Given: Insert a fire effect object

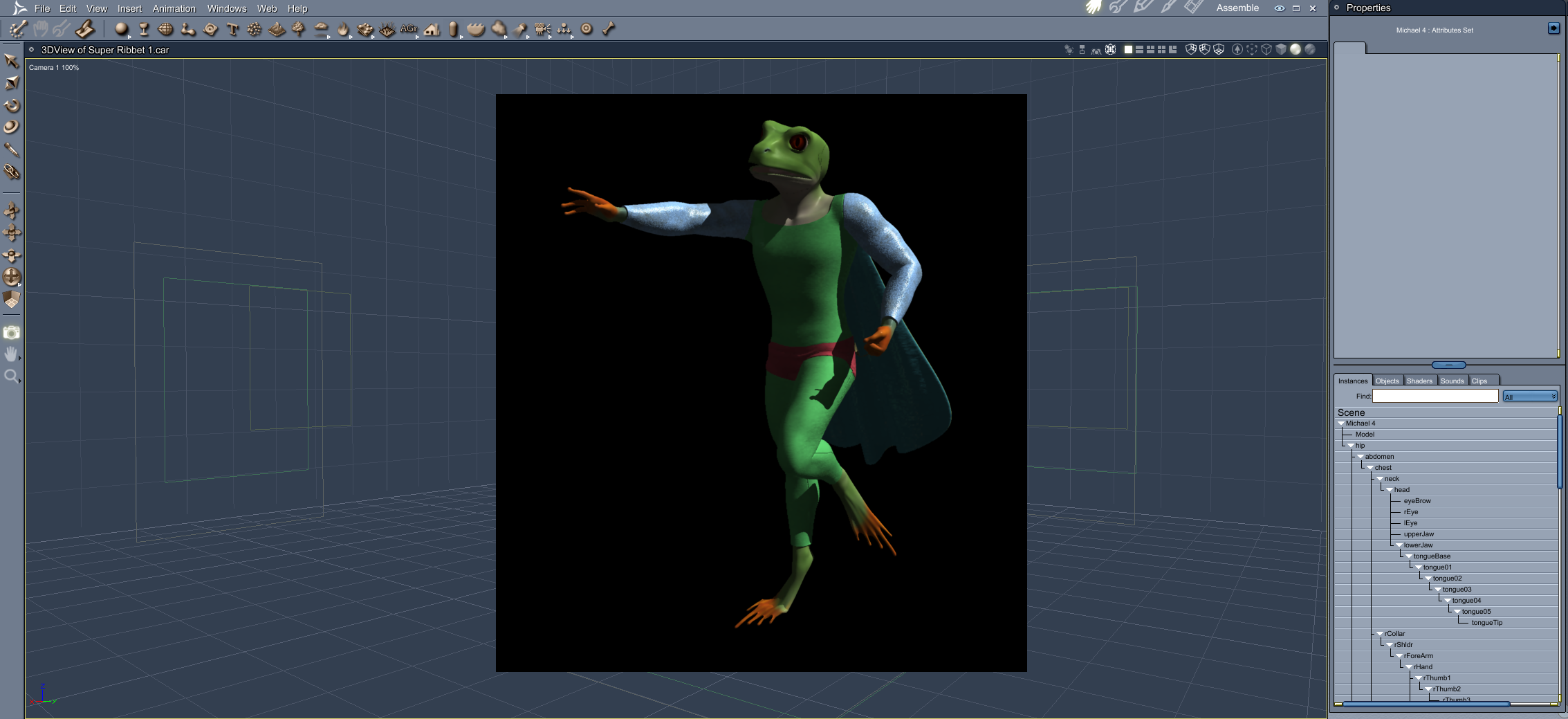Looking at the screenshot, I should coord(343,29).
